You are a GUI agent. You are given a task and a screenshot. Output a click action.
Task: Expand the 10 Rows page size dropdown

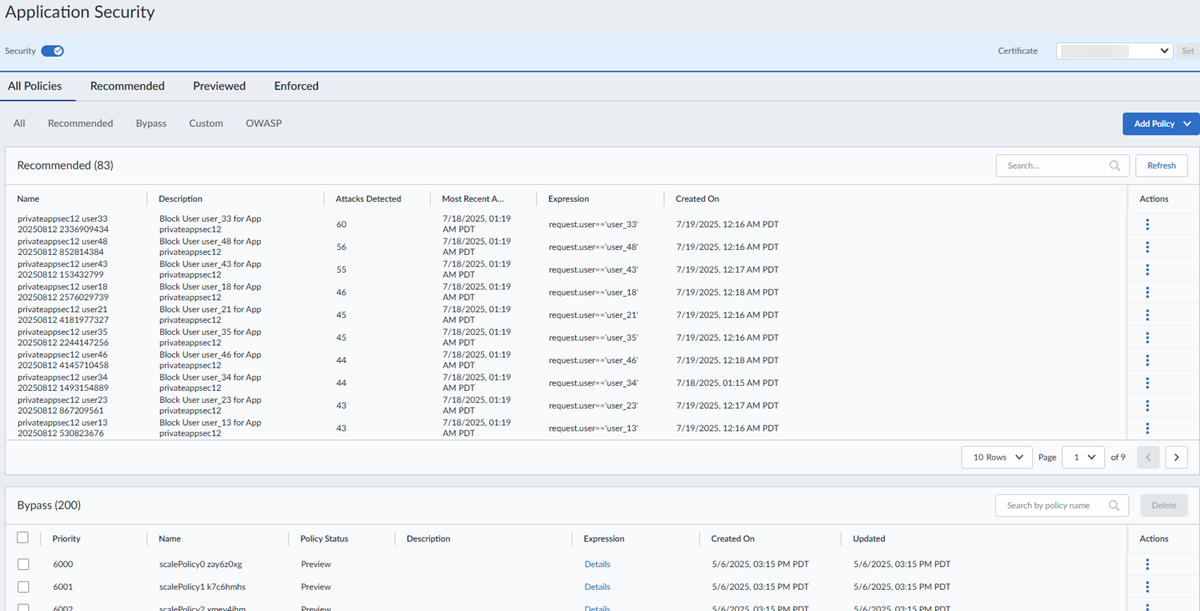coord(996,457)
